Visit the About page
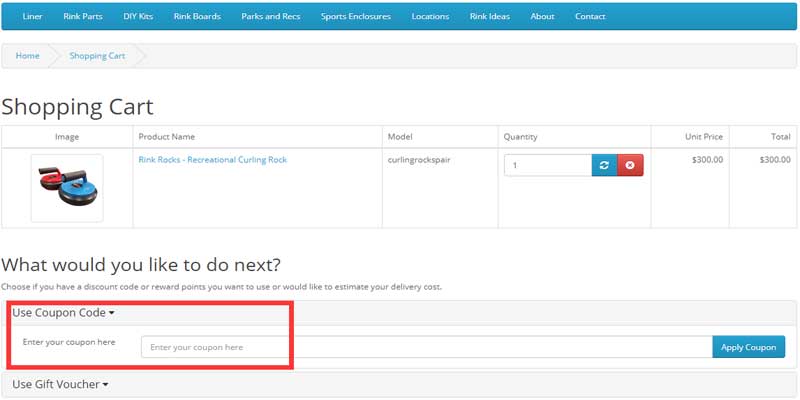Viewport: 800px width, 400px height. [x=542, y=16]
